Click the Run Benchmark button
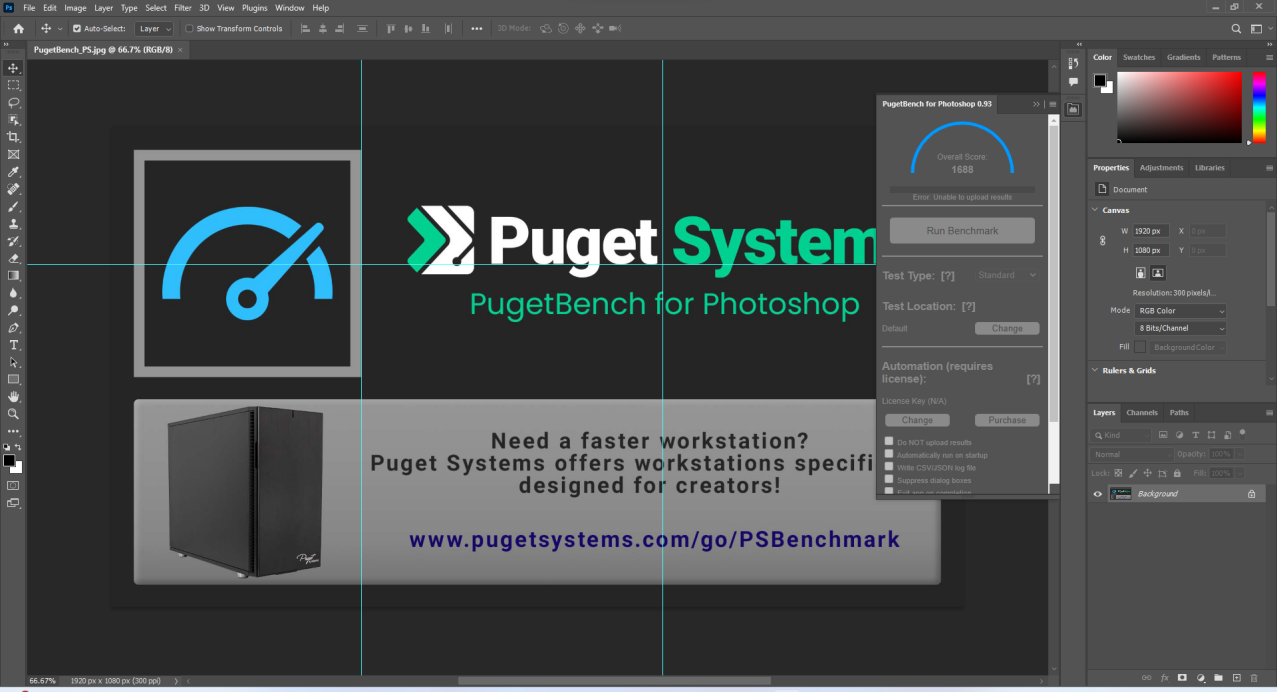The height and width of the screenshot is (692, 1277). [x=962, y=230]
